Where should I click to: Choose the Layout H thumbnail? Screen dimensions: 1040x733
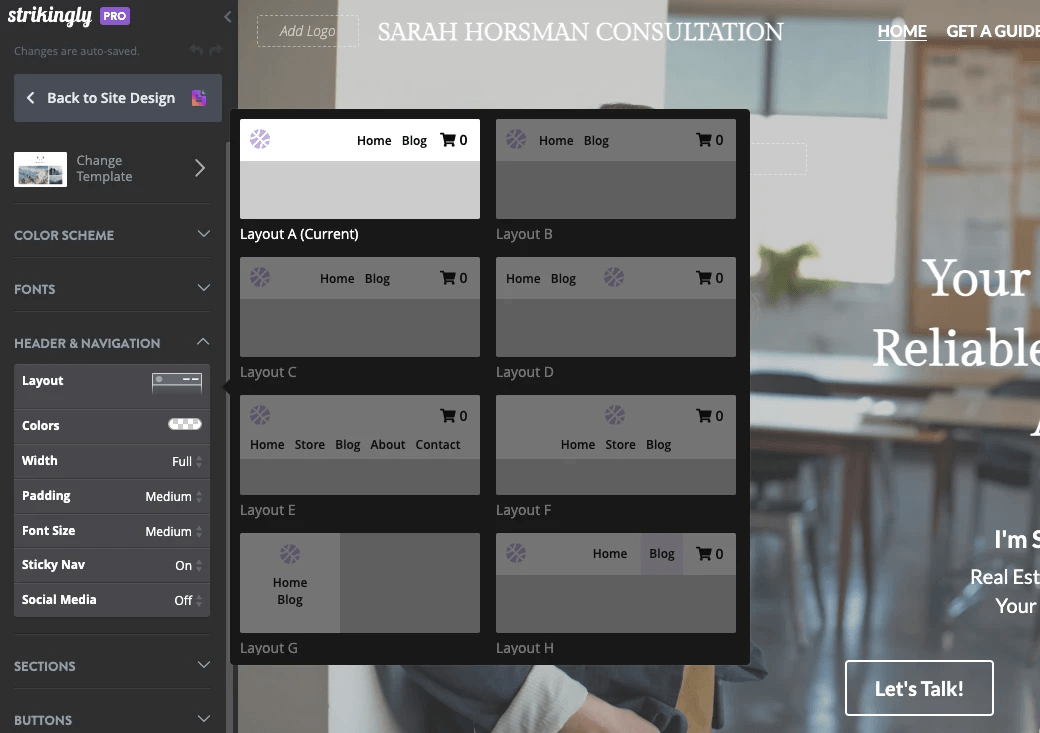(x=616, y=583)
